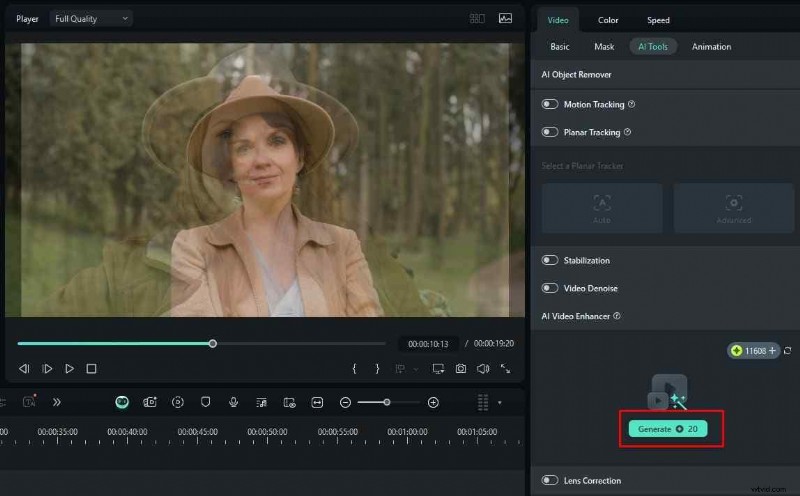Click the refresh credits icon
This screenshot has width=800, height=496.
point(788,351)
